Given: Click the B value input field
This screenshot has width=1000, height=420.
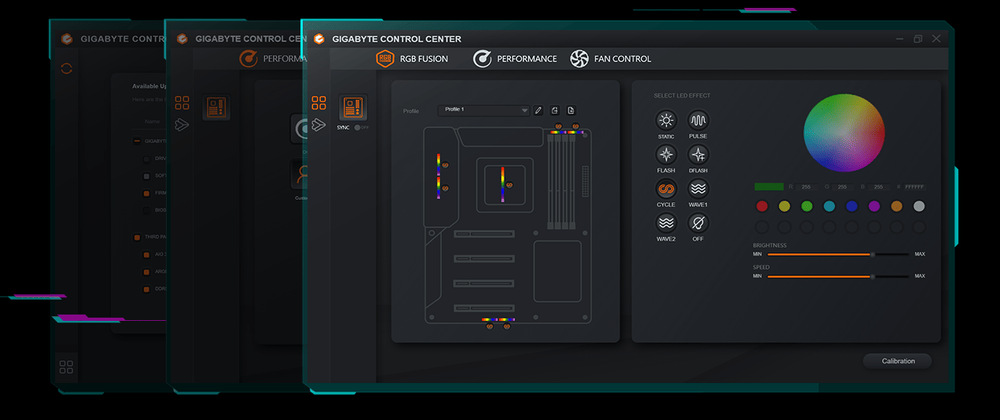Looking at the screenshot, I should click(878, 187).
